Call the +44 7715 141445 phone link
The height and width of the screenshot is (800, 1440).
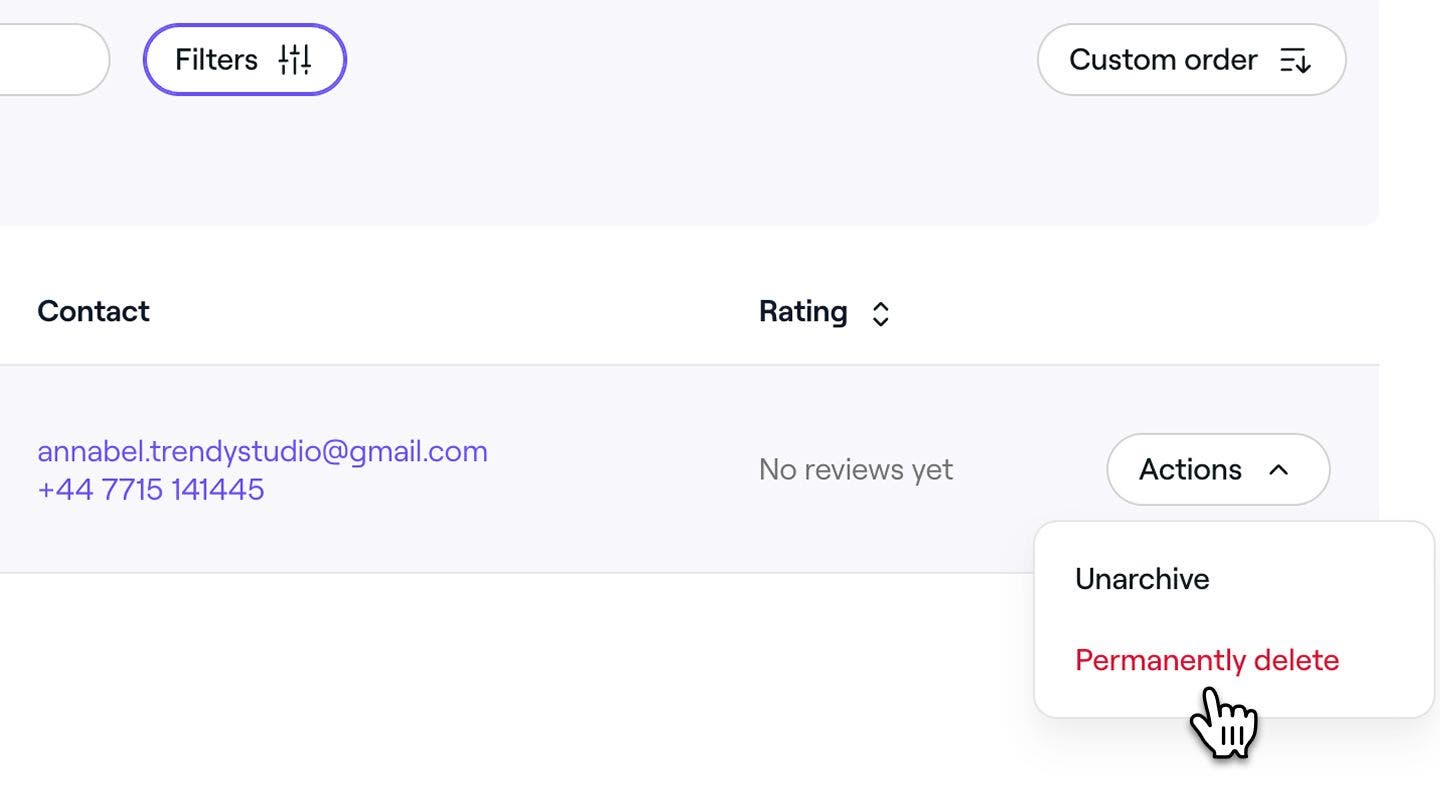tap(151, 489)
